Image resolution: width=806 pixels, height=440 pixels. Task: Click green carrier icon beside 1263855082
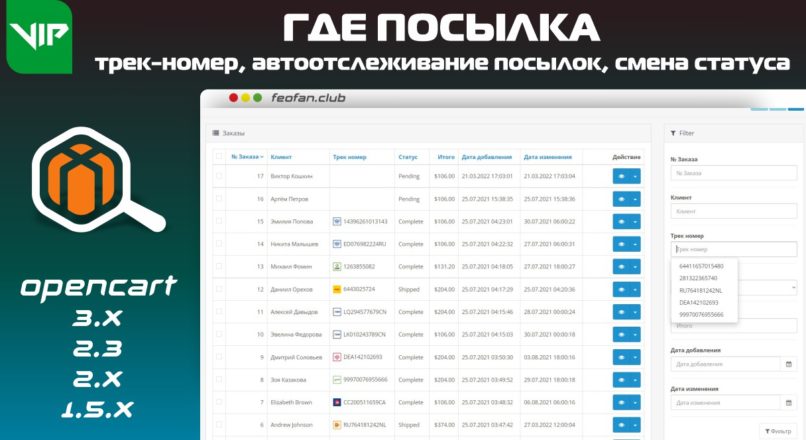pyautogui.click(x=337, y=267)
